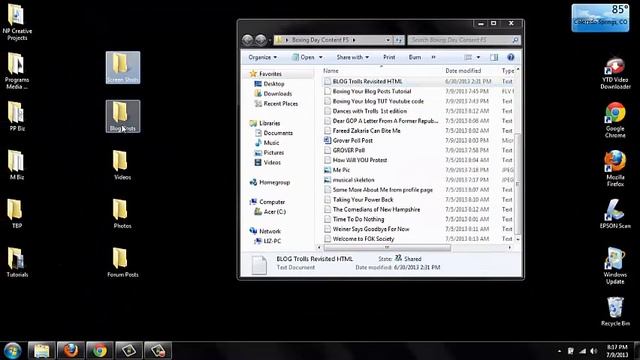640x360 pixels.
Task: Select the Blog Posts desktop folder
Action: 123,116
